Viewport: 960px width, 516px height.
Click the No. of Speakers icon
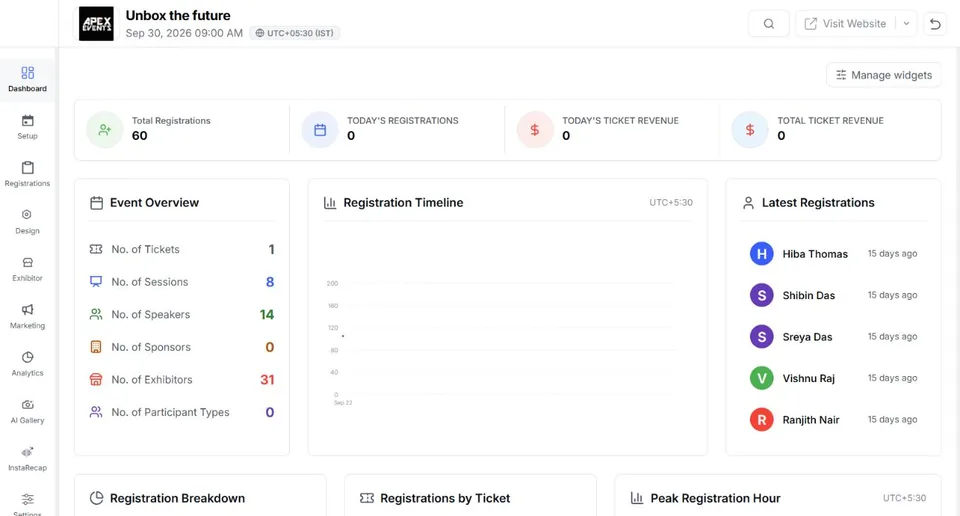[x=96, y=314]
